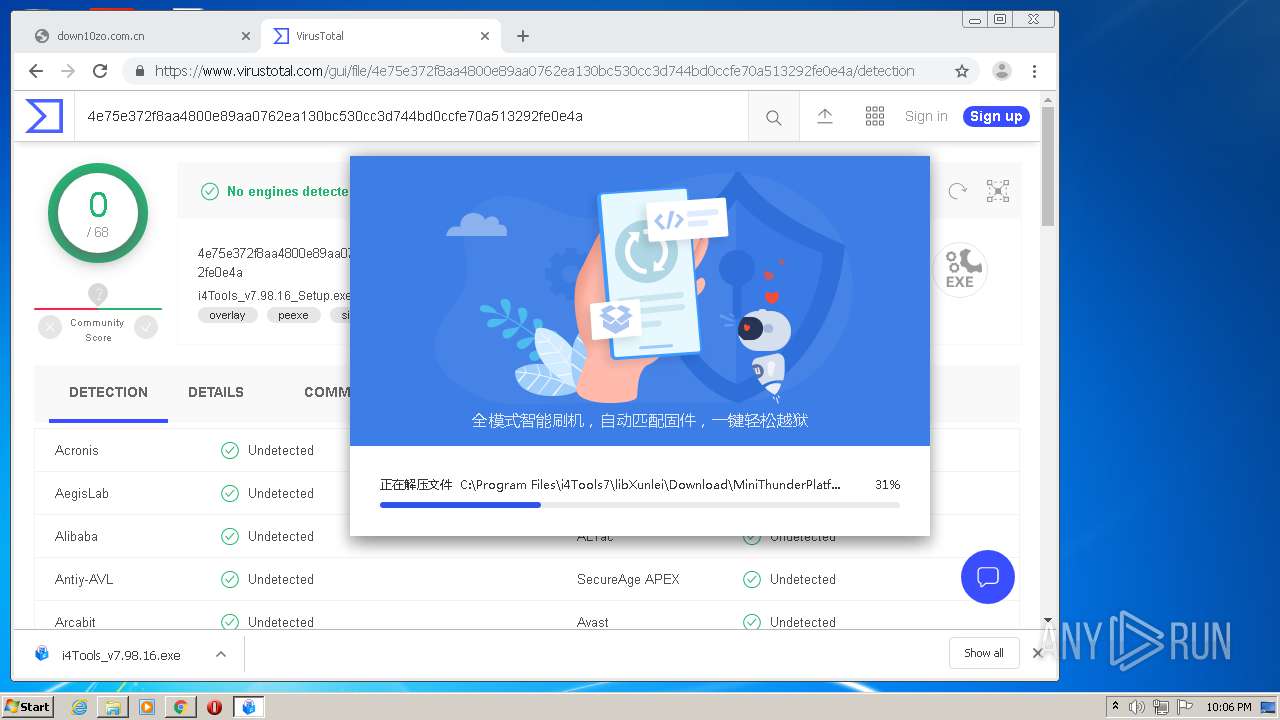The height and width of the screenshot is (720, 1280).
Task: Click the Undetected check icon for SecureAge APEX
Action: point(752,579)
